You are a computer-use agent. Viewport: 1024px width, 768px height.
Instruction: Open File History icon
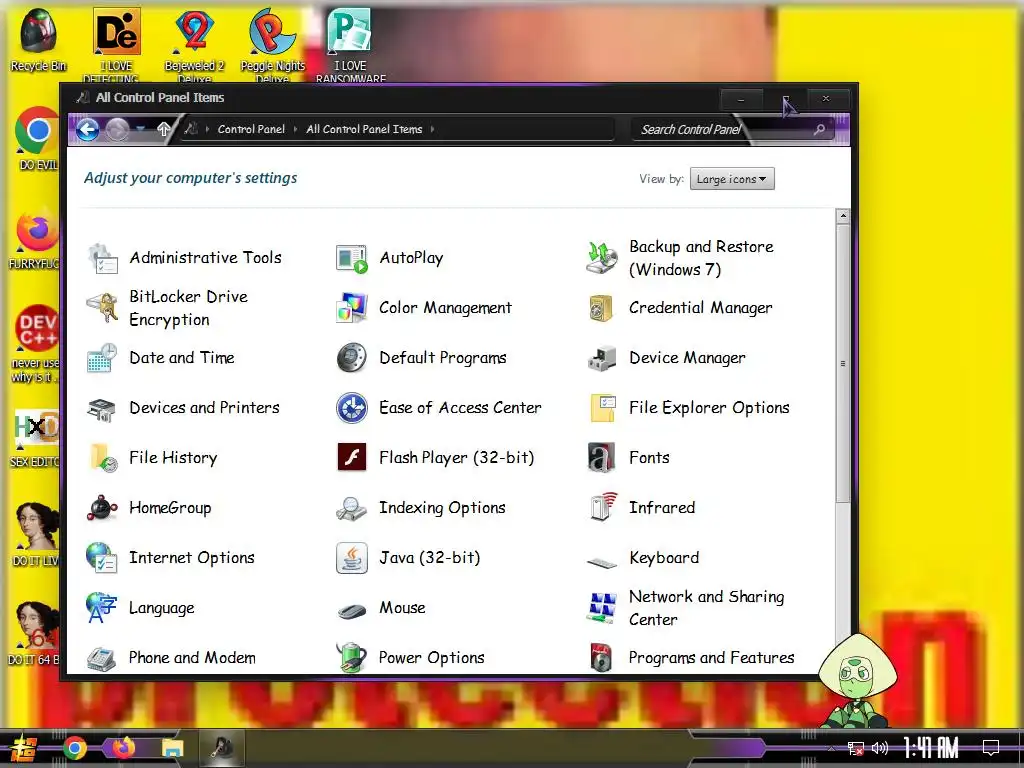[102, 458]
